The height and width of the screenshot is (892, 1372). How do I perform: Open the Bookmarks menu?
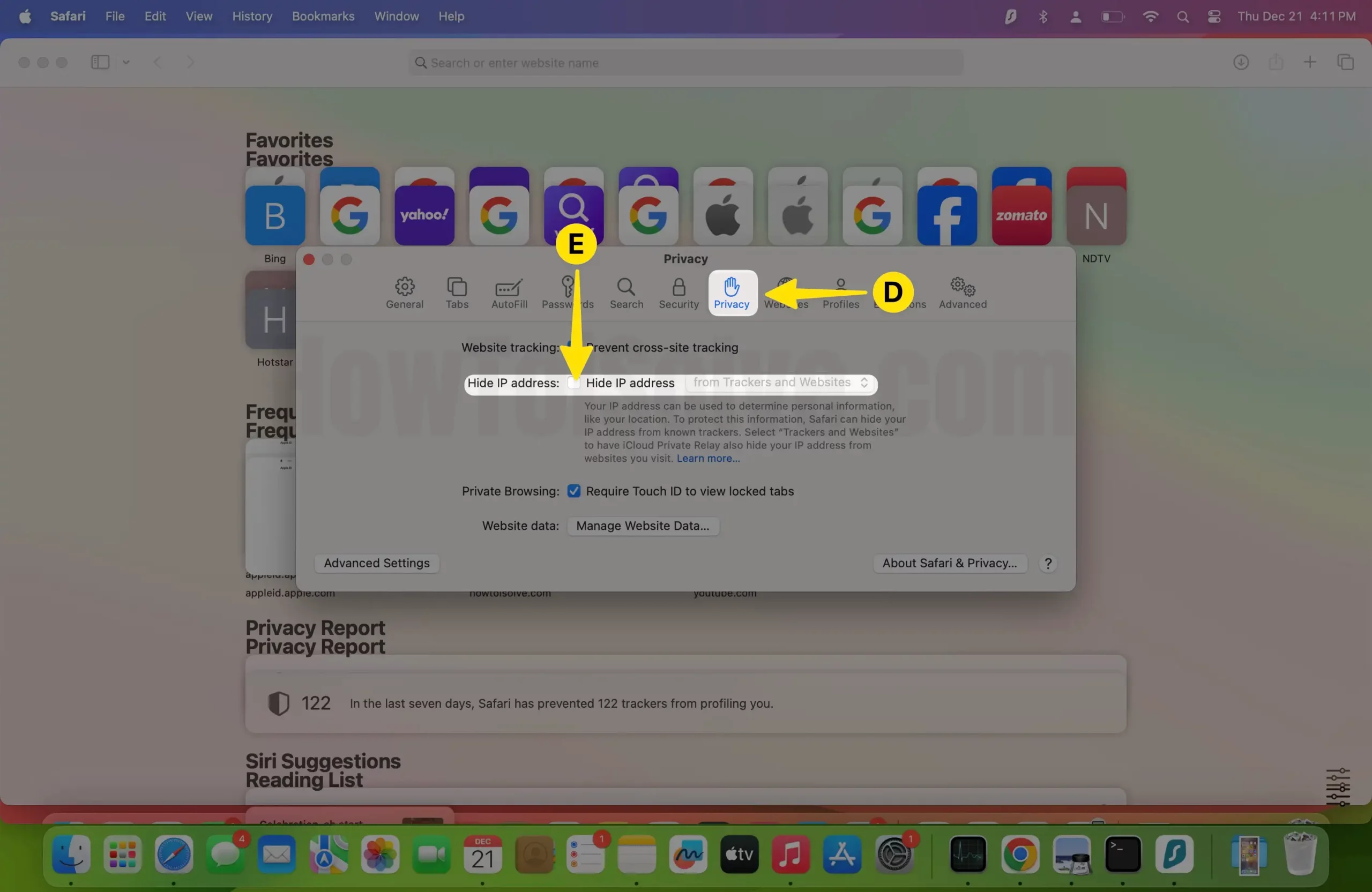tap(323, 16)
